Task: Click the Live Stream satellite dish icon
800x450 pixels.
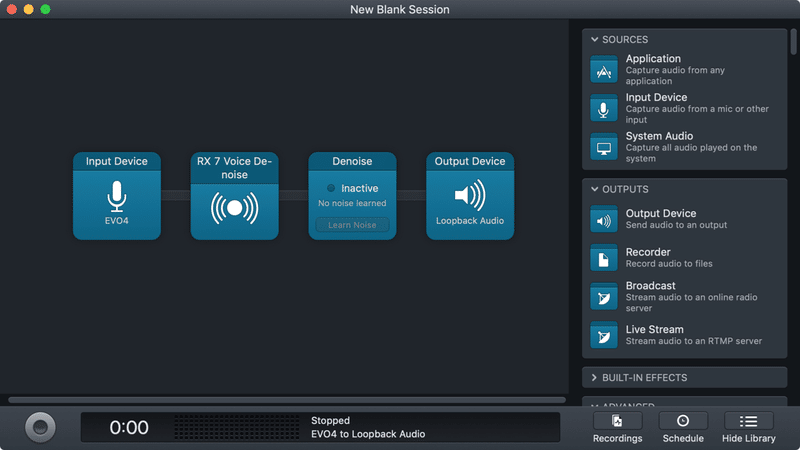Action: click(604, 336)
